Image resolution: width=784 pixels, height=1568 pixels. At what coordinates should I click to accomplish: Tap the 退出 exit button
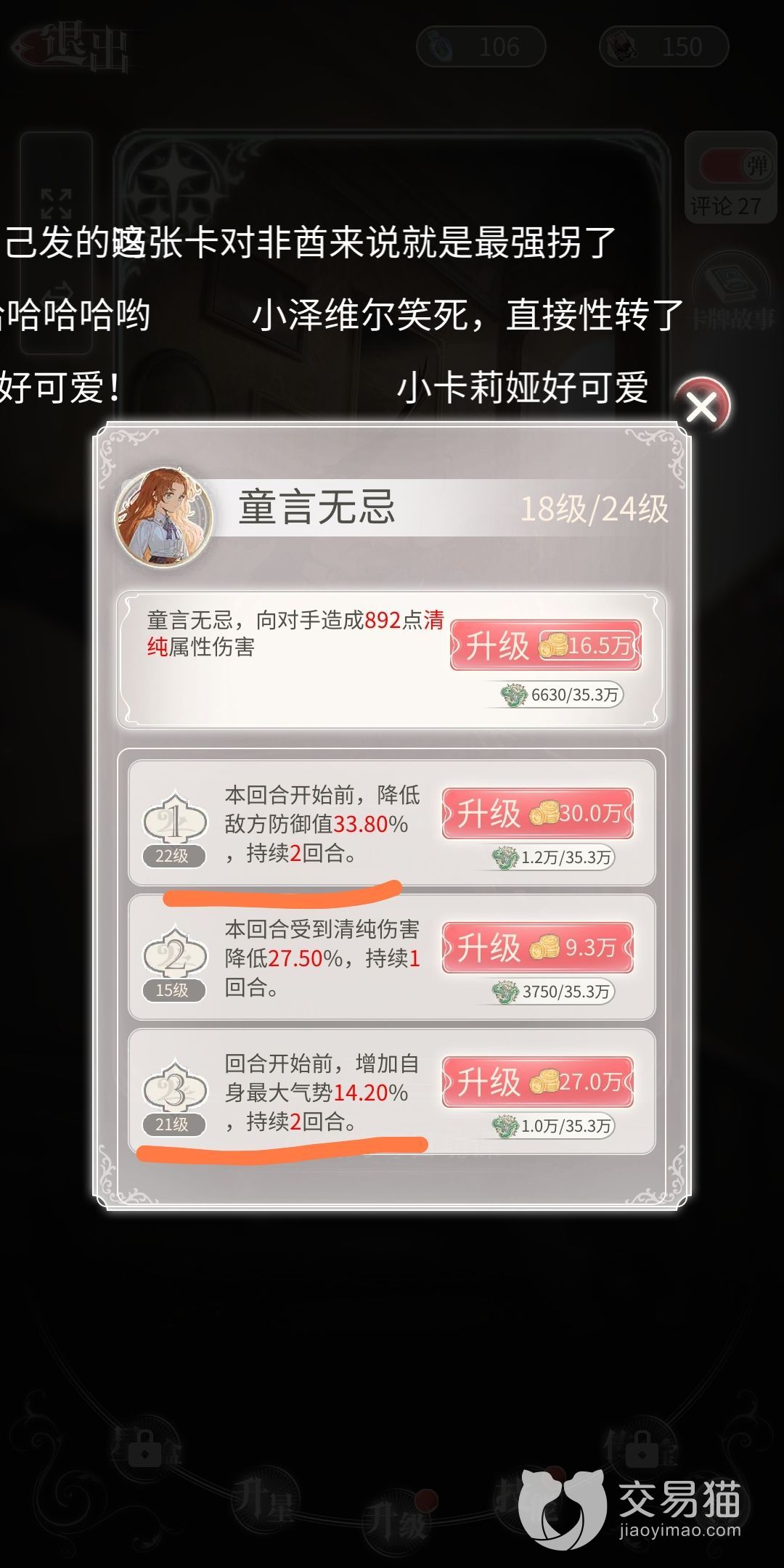point(73,47)
